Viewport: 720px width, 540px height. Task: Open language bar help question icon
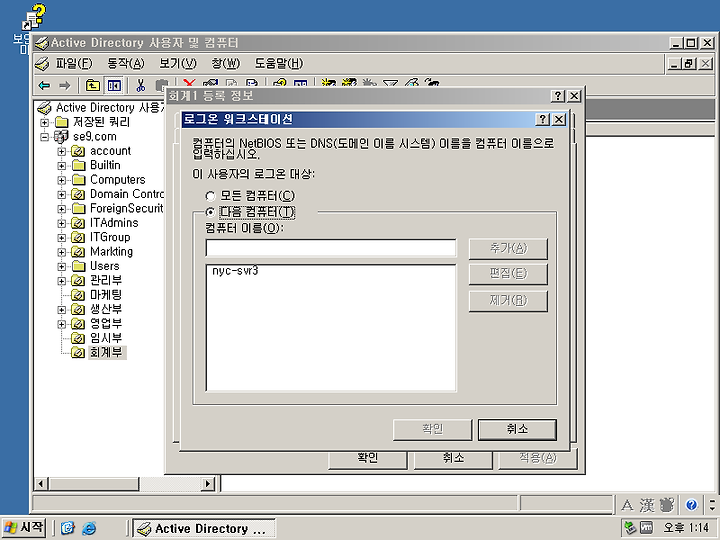[692, 505]
